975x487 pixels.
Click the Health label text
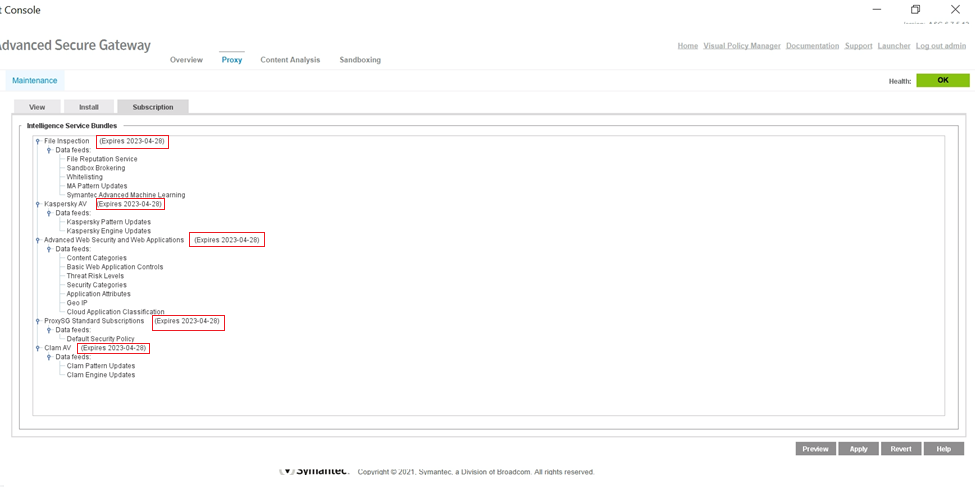tap(900, 81)
